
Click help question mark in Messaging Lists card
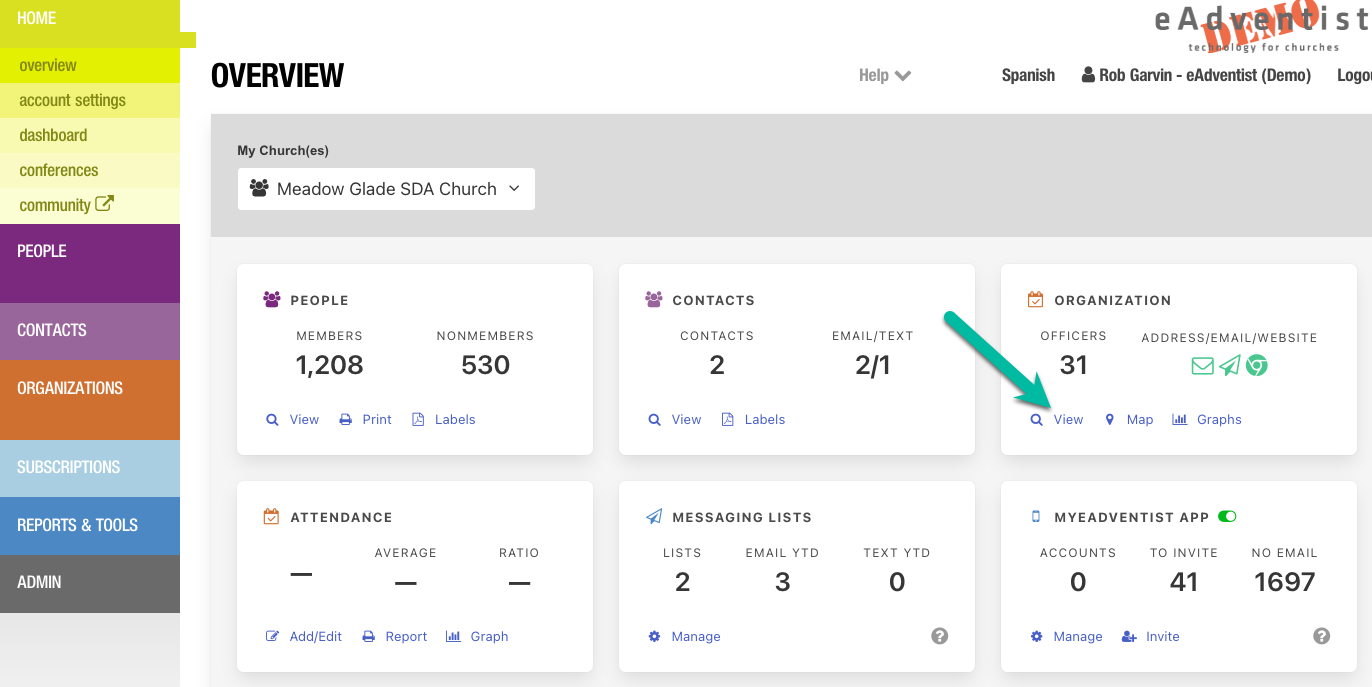[x=939, y=636]
